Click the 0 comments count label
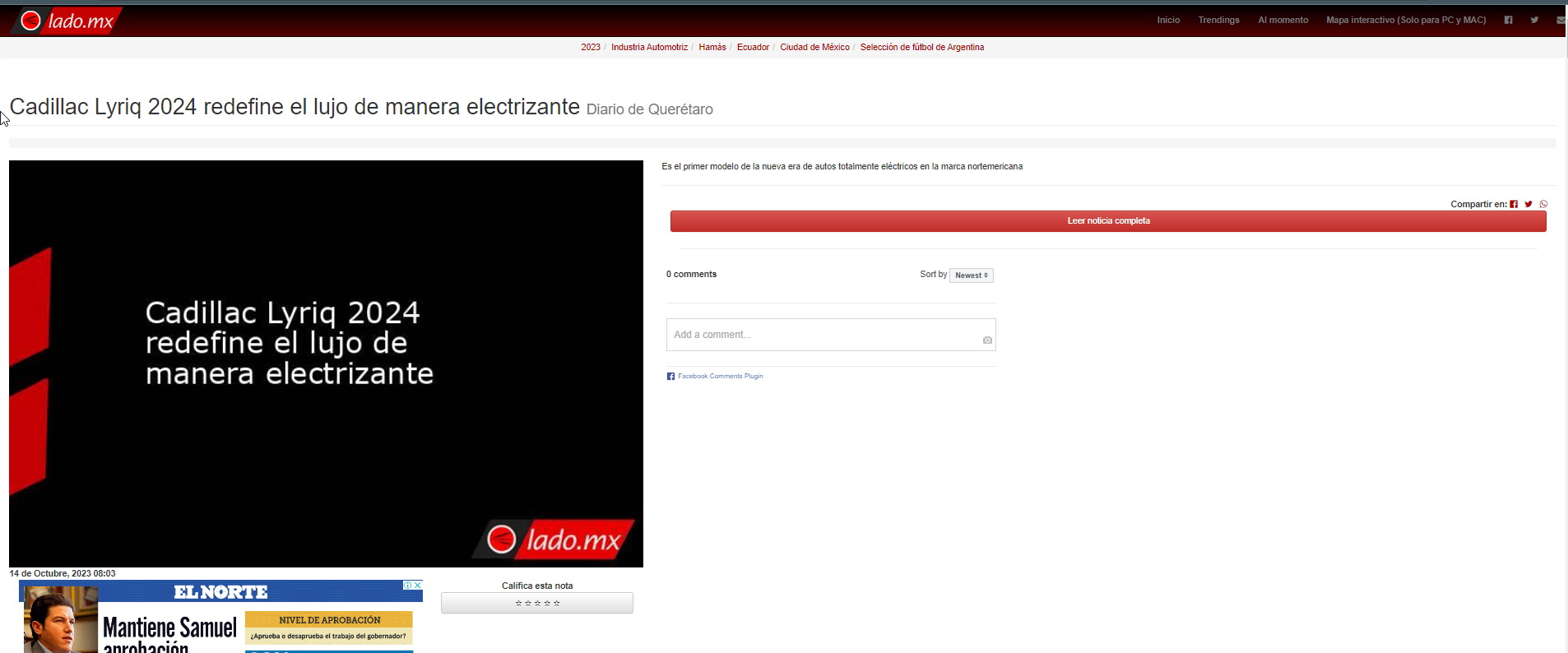The width and height of the screenshot is (1568, 653). point(691,274)
